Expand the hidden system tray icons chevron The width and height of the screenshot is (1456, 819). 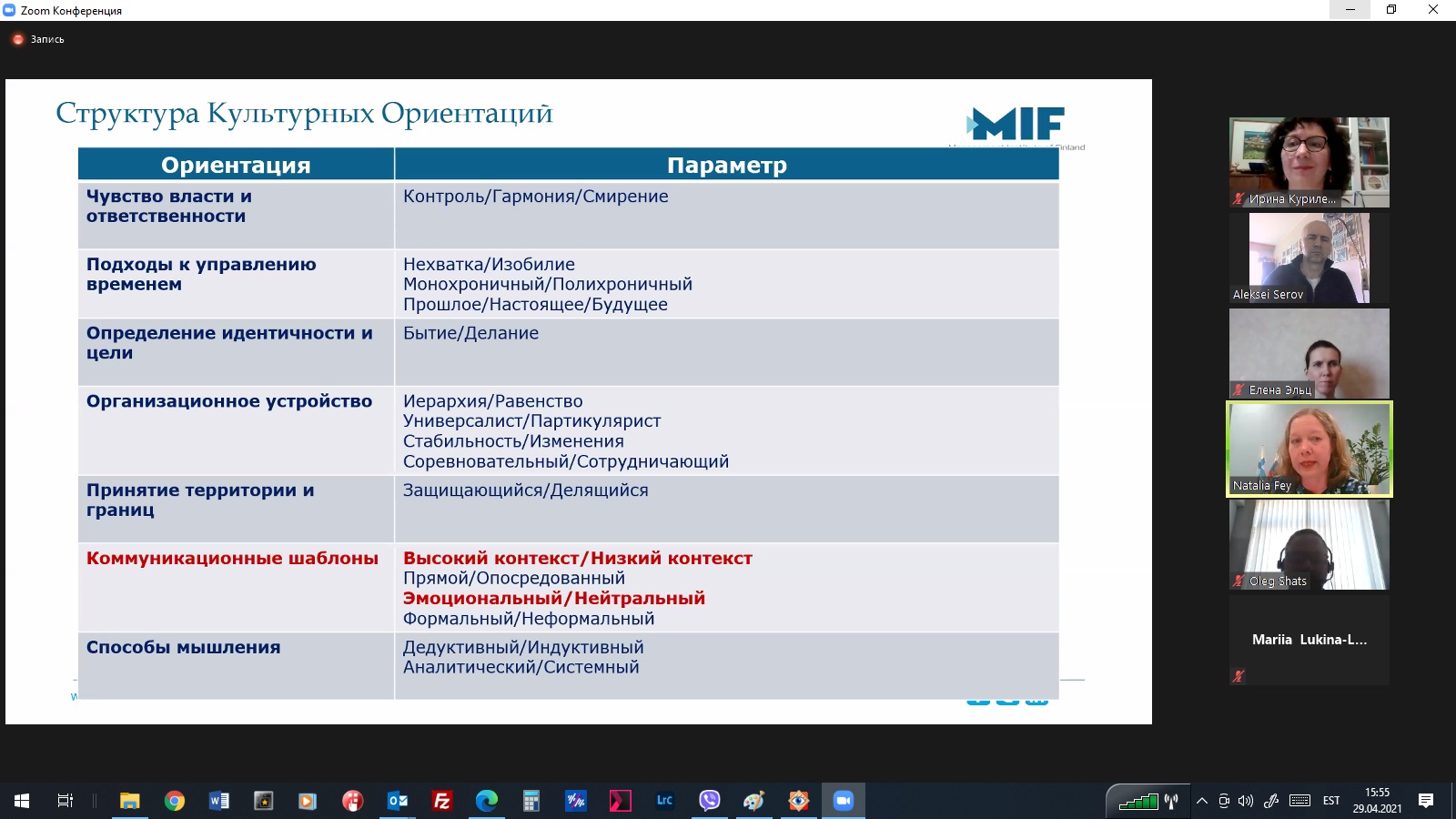pyautogui.click(x=1201, y=801)
